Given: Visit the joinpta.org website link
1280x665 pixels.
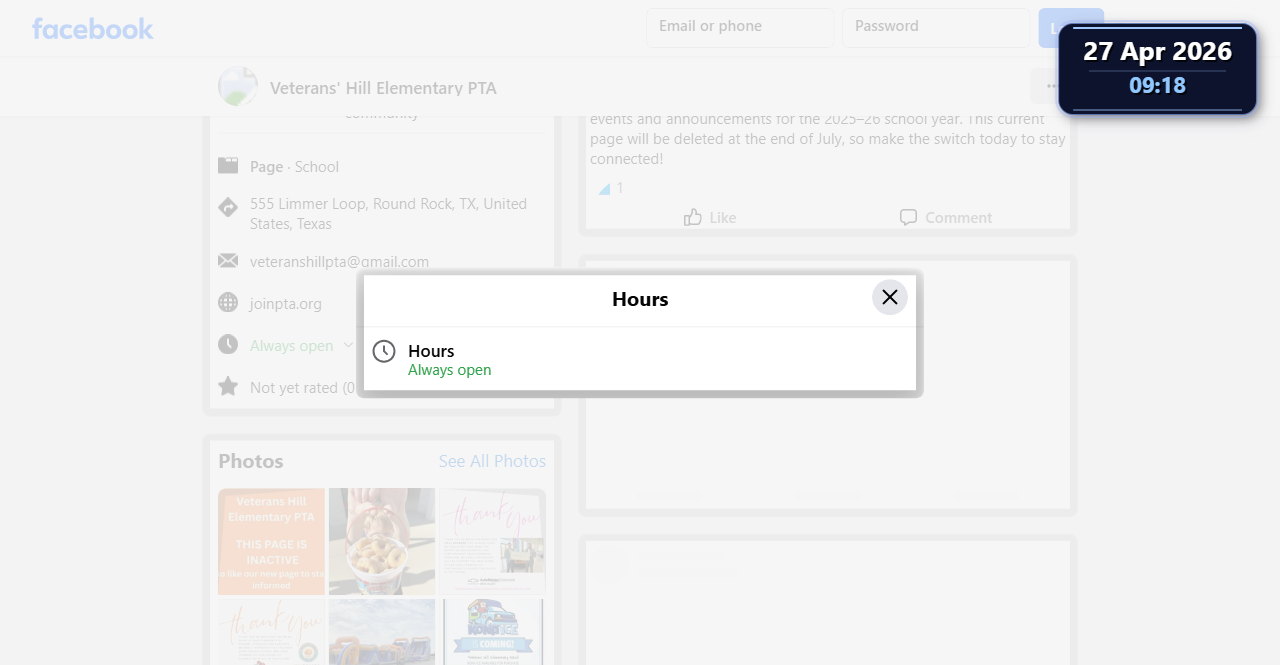Looking at the screenshot, I should (286, 303).
